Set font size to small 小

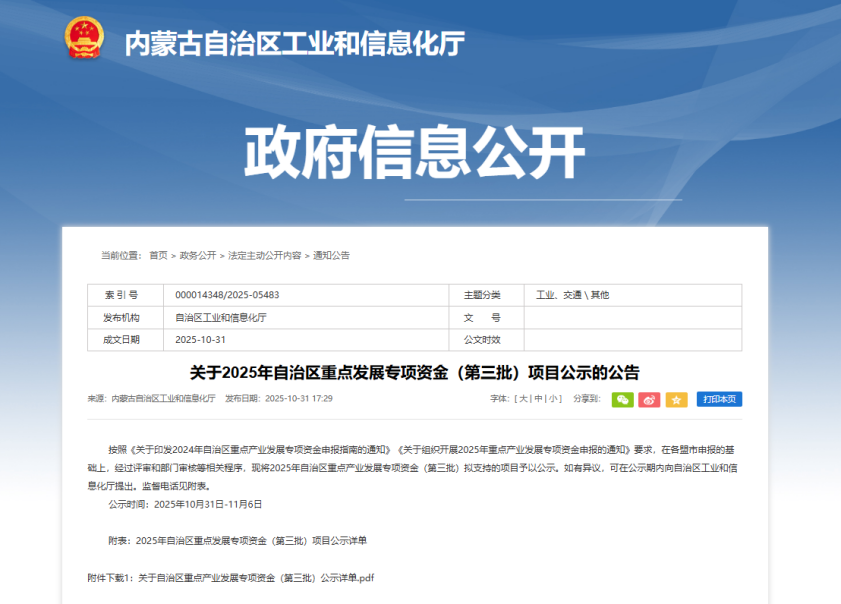click(x=553, y=399)
